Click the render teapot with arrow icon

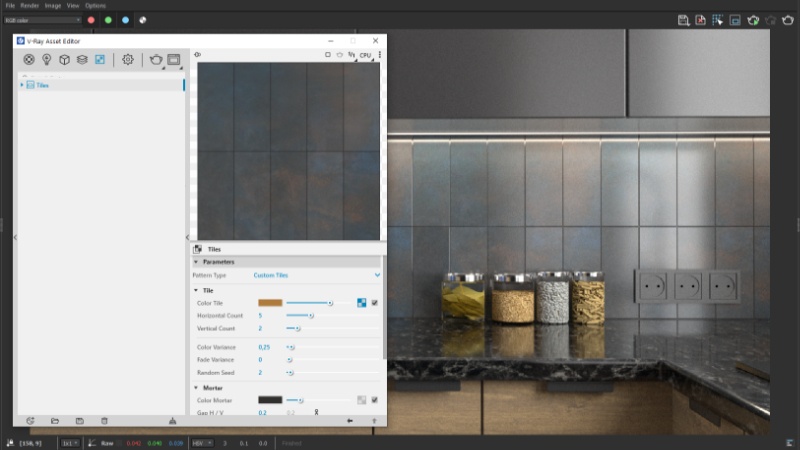(x=753, y=20)
